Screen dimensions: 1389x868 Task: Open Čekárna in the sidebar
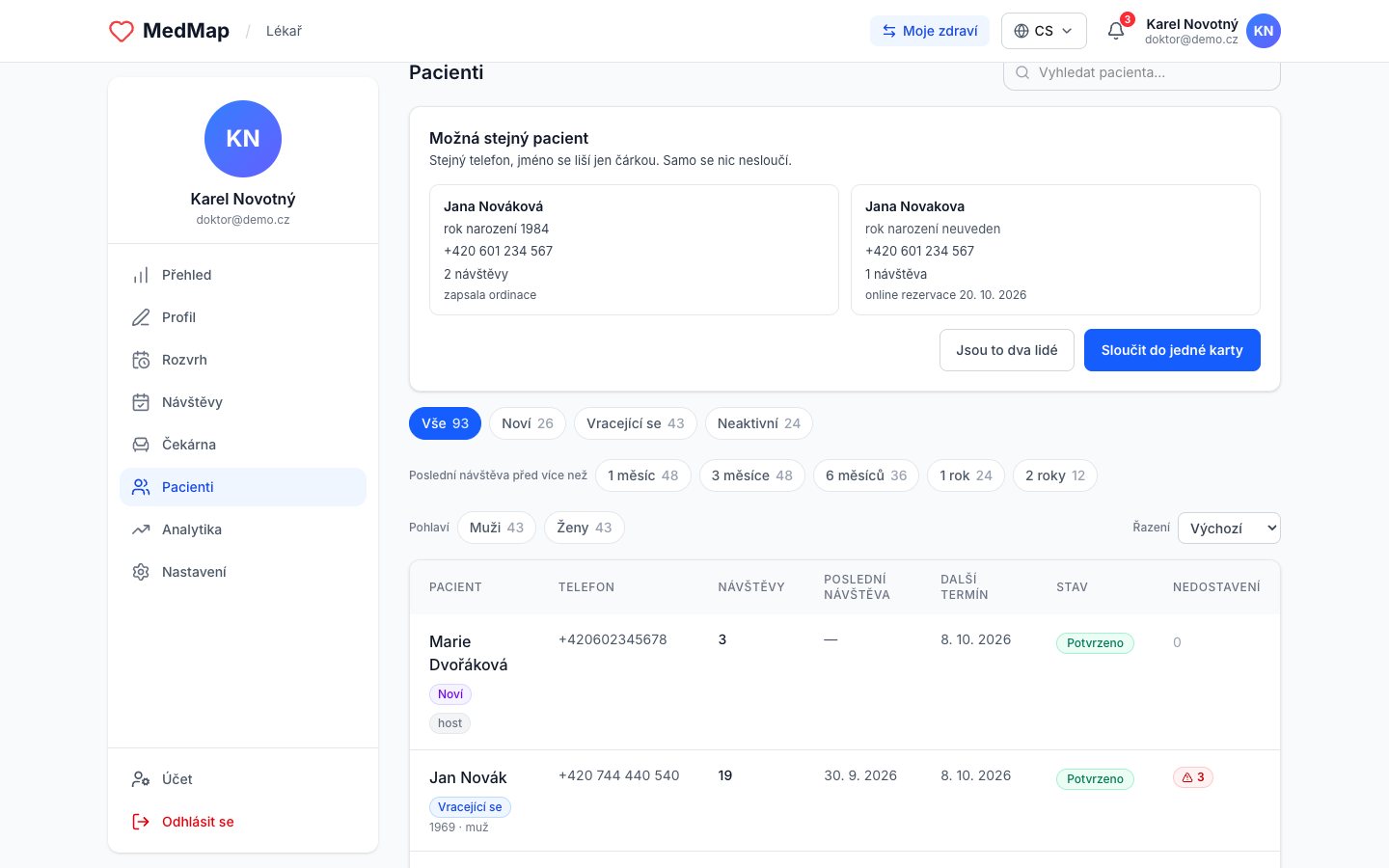point(243,445)
